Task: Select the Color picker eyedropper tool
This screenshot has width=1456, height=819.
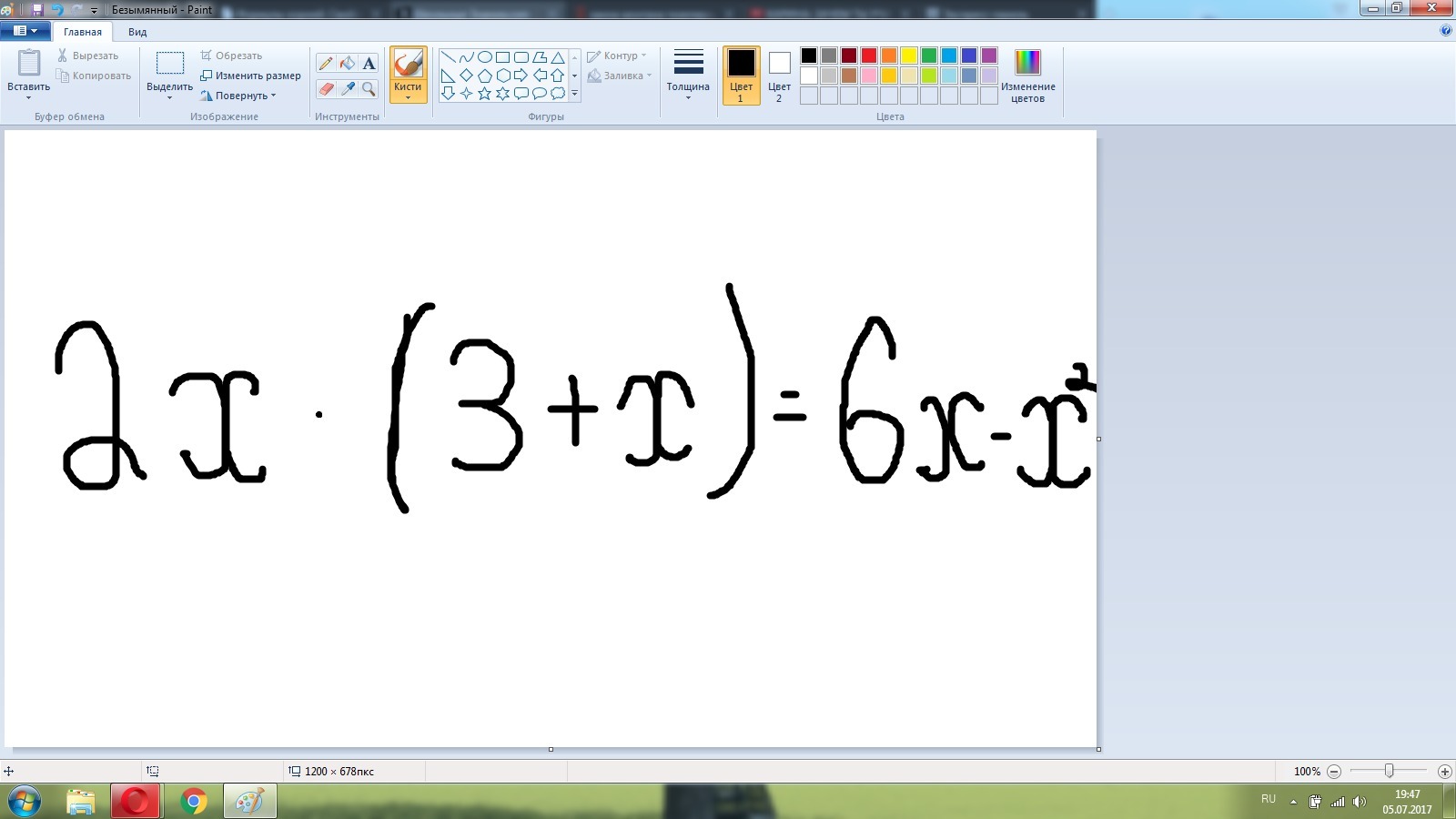Action: [x=348, y=88]
